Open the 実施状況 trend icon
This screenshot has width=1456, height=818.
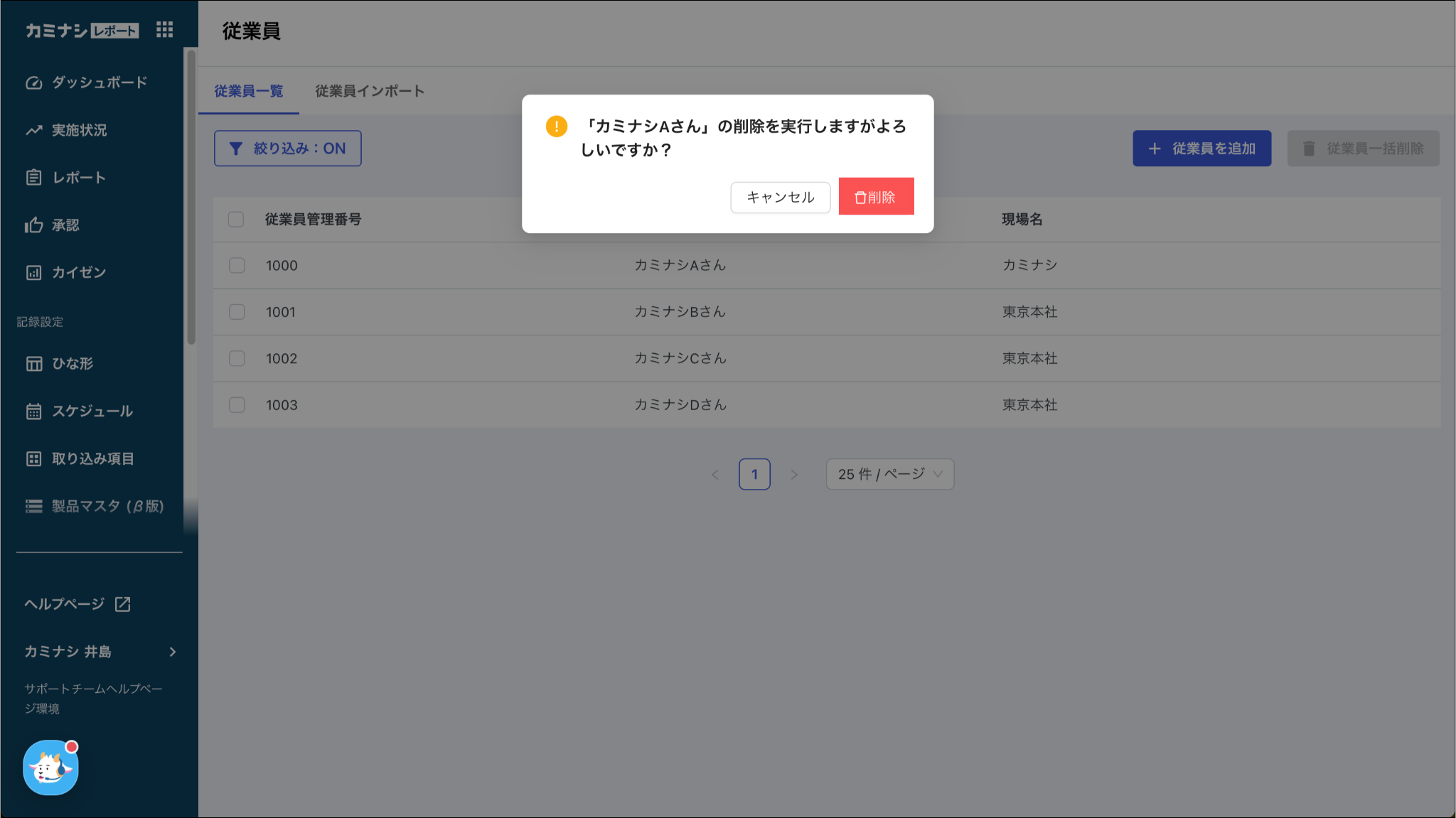tap(33, 130)
